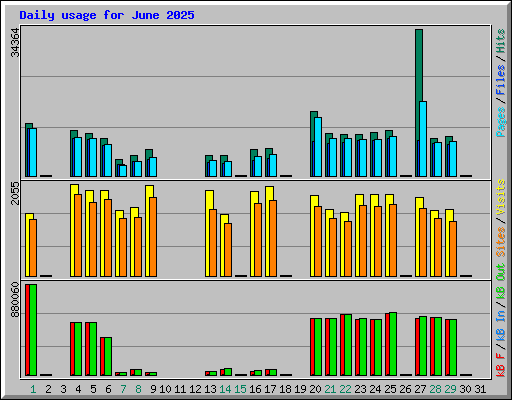Click the "Hits" legend label
Image resolution: width=512 pixels, height=400 pixels.
pyautogui.click(x=501, y=41)
